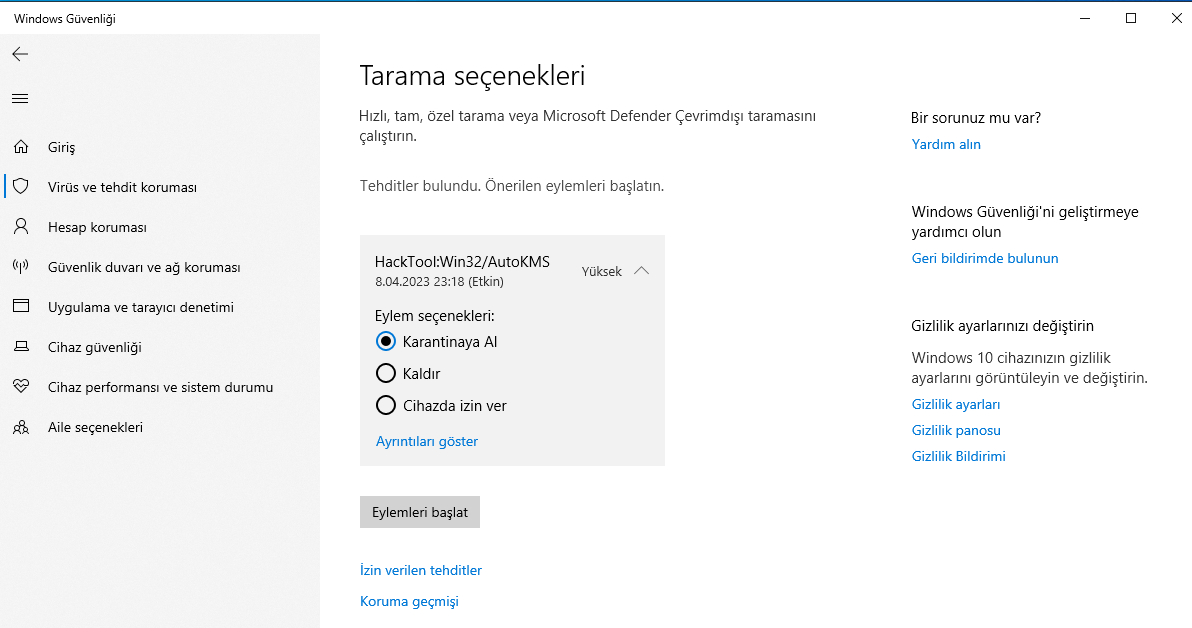The image size is (1192, 628).
Task: Click the antenna icon for firewall protection
Action: [x=21, y=267]
